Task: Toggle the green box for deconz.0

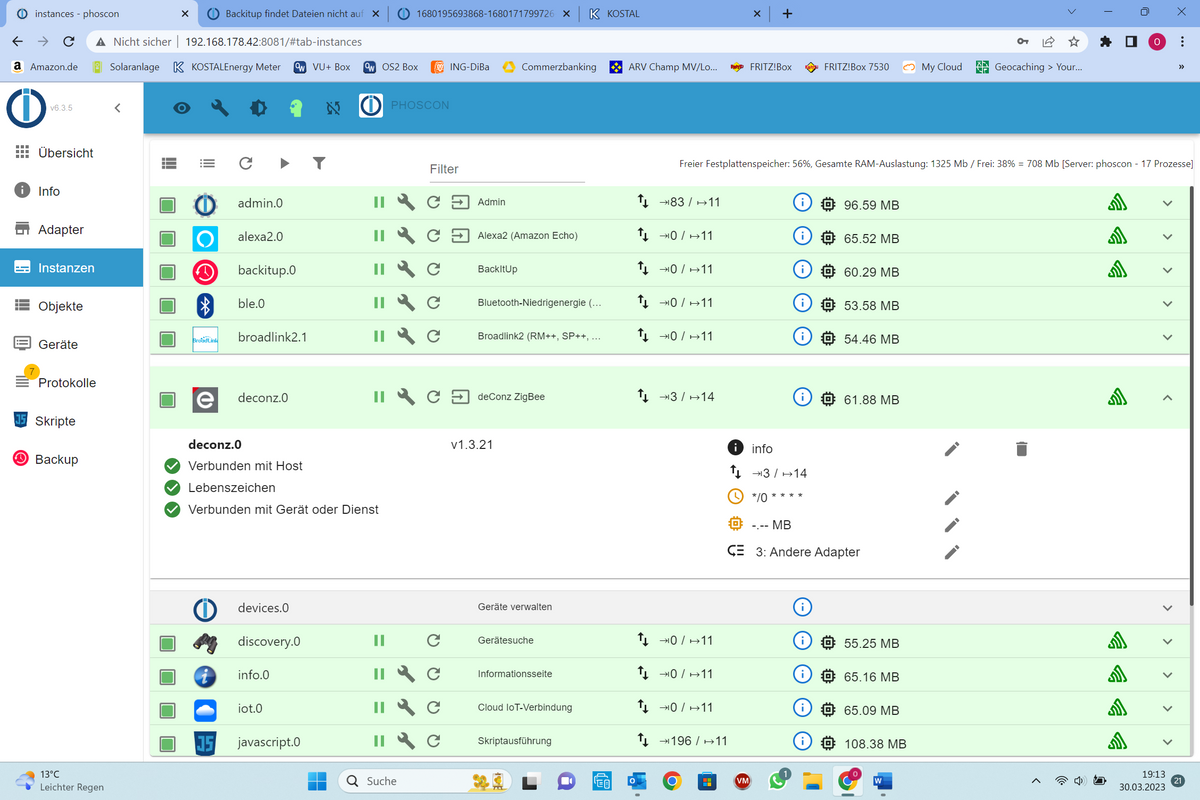Action: (x=168, y=399)
